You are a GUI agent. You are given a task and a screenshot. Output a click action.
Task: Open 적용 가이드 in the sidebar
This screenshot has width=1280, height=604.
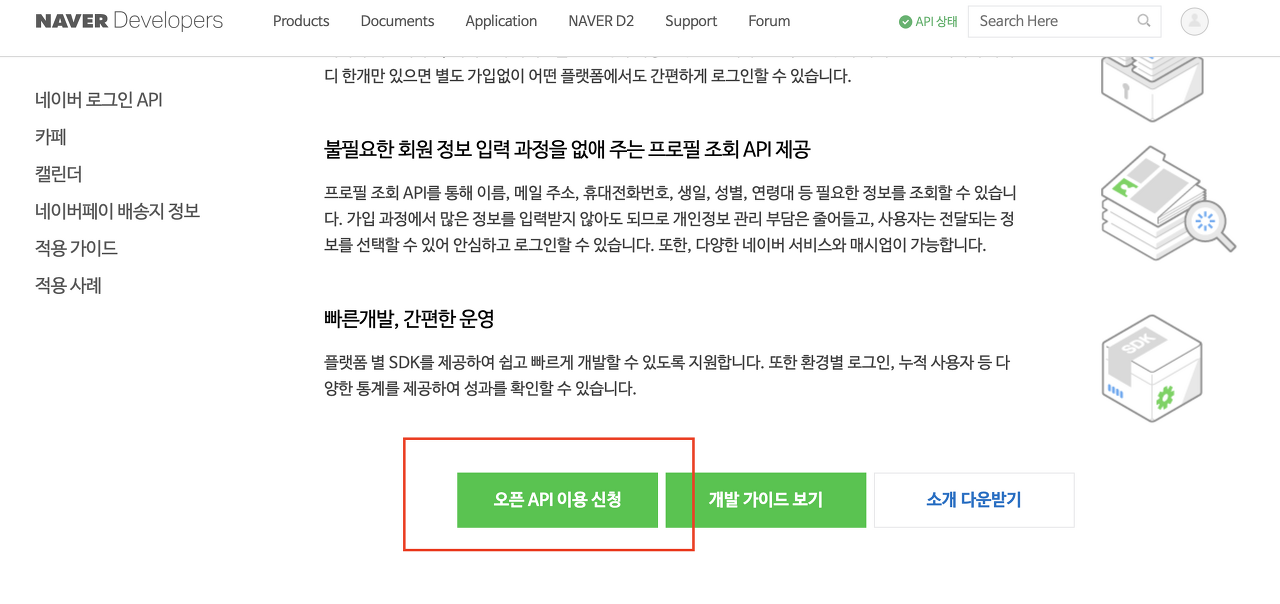click(x=76, y=248)
